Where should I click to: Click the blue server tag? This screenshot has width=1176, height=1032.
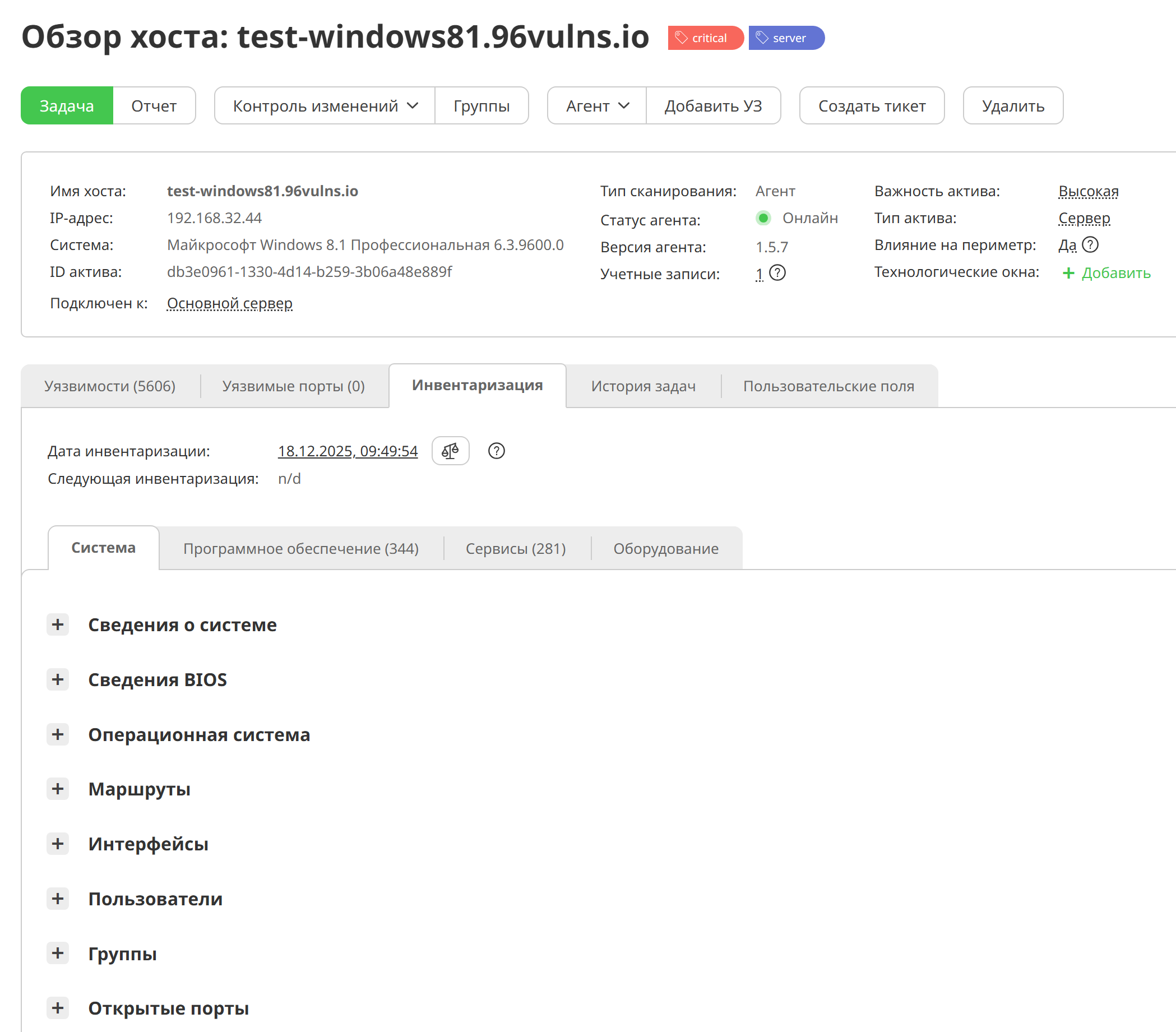786,38
